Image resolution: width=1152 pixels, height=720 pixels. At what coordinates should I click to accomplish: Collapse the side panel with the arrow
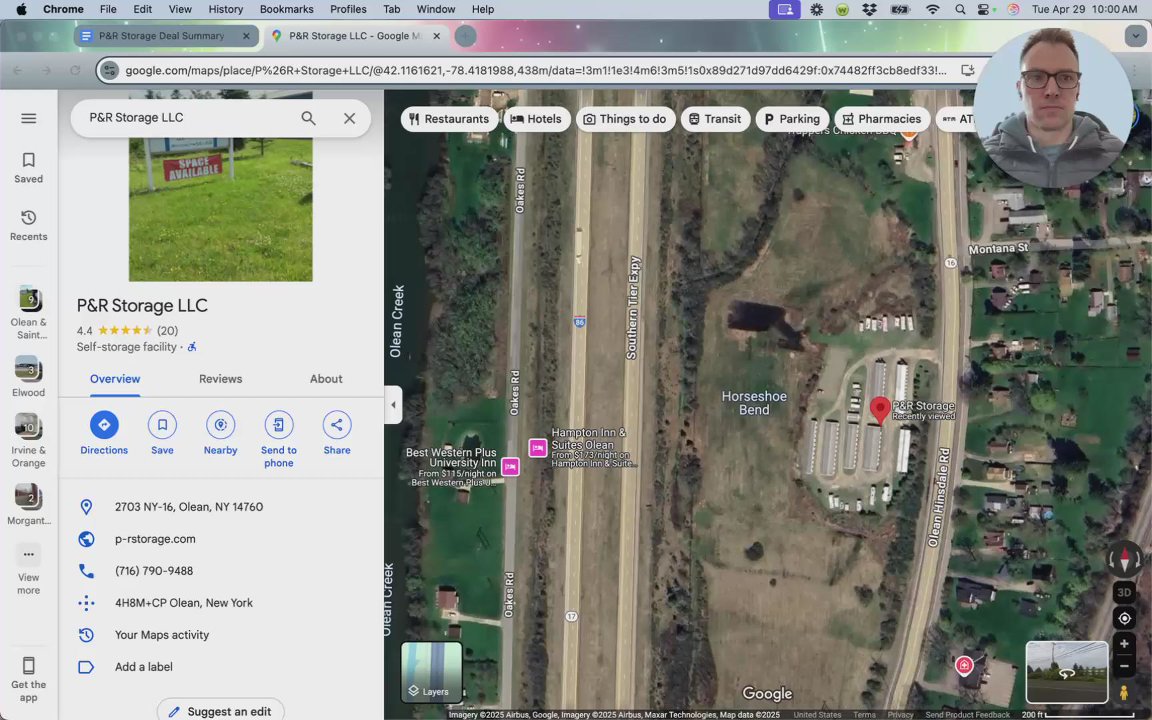[x=393, y=405]
